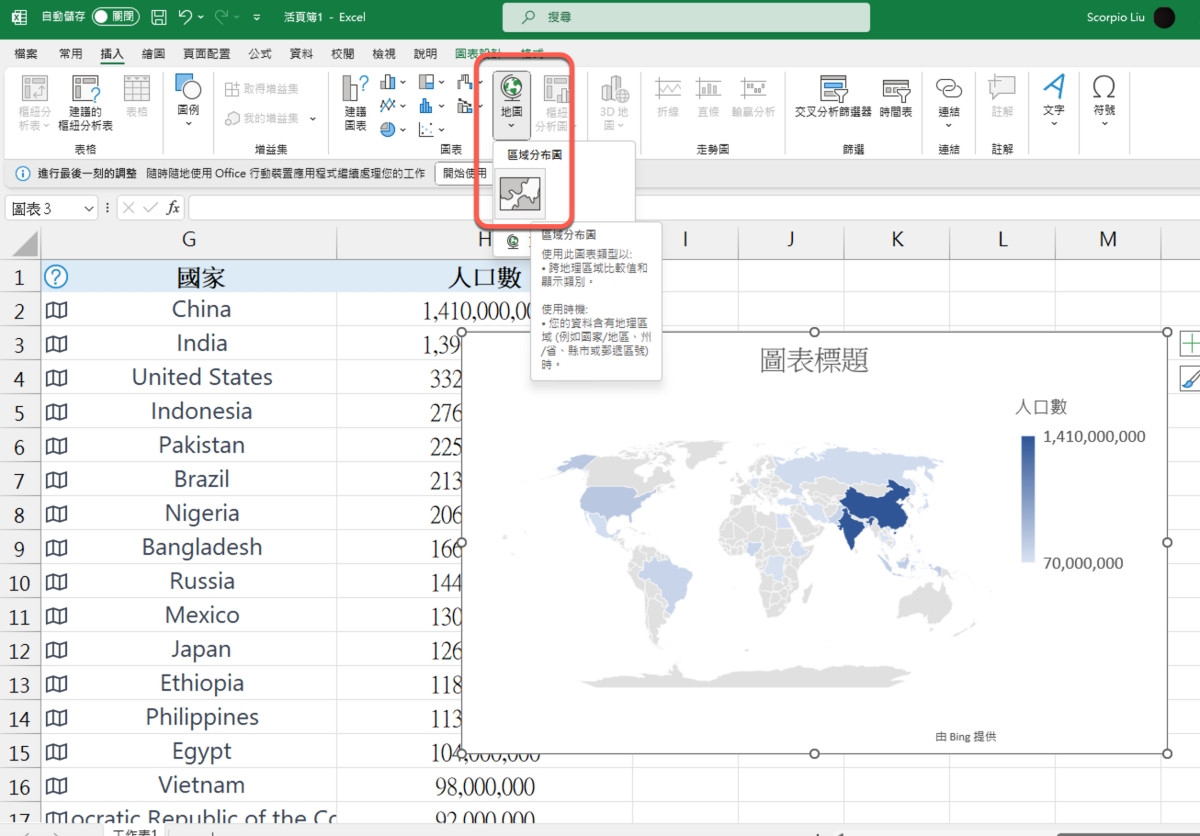The height and width of the screenshot is (836, 1200).
Task: Click the 搜尋 search box
Action: 686,17
